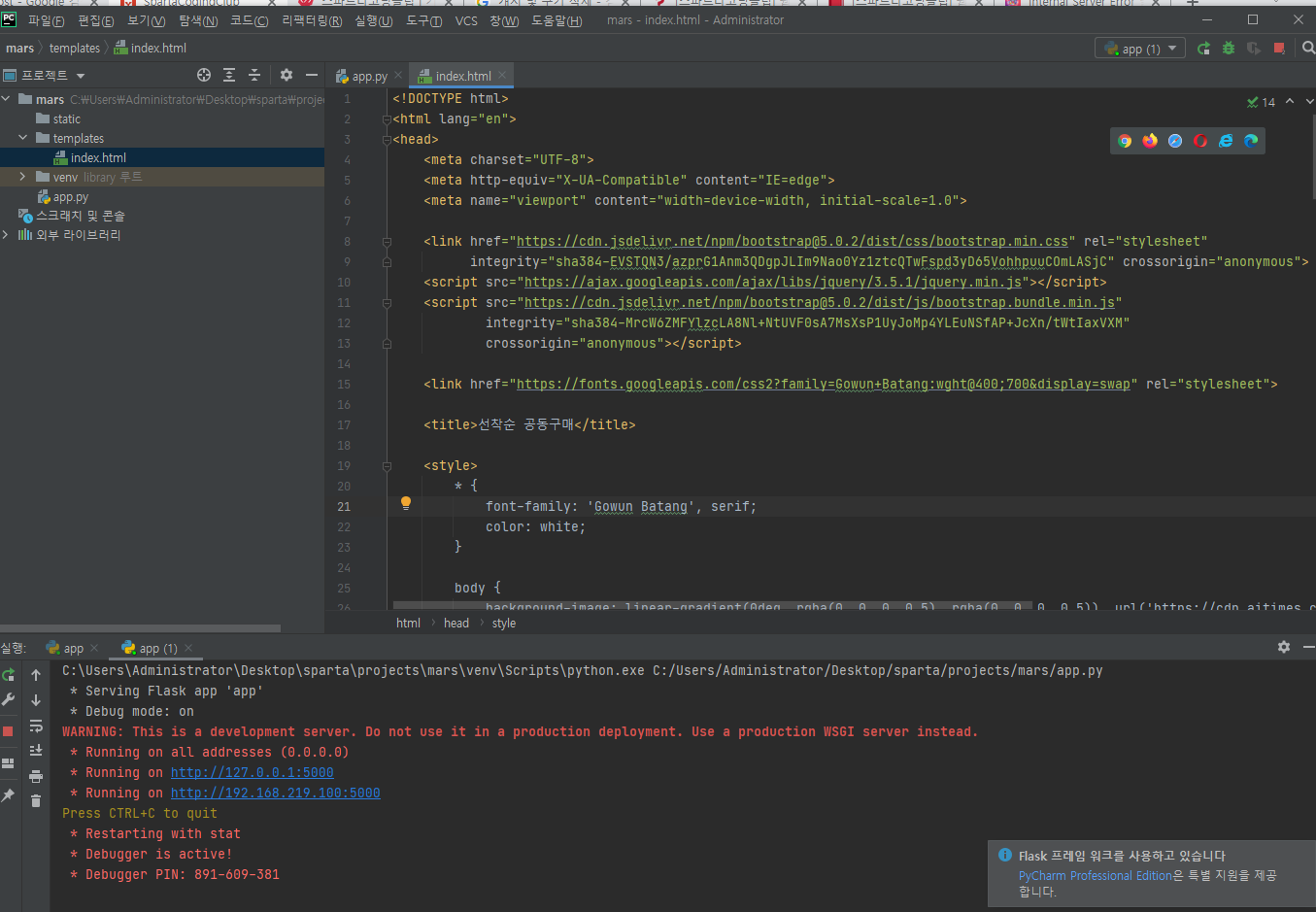Viewport: 1316px width, 912px height.
Task: Fold the html tag on line 2
Action: (387, 119)
